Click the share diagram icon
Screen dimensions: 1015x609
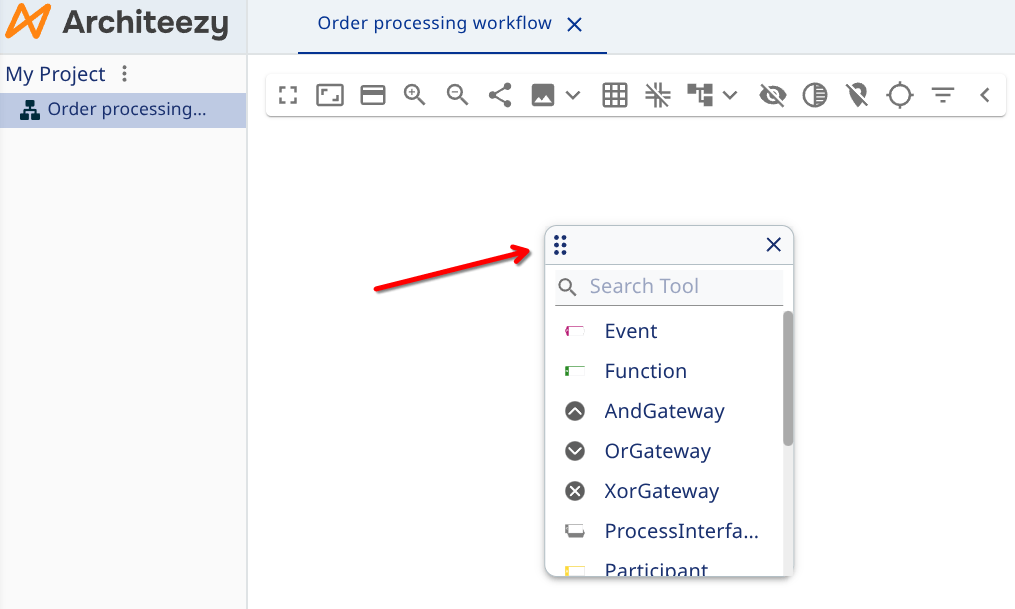[x=500, y=95]
